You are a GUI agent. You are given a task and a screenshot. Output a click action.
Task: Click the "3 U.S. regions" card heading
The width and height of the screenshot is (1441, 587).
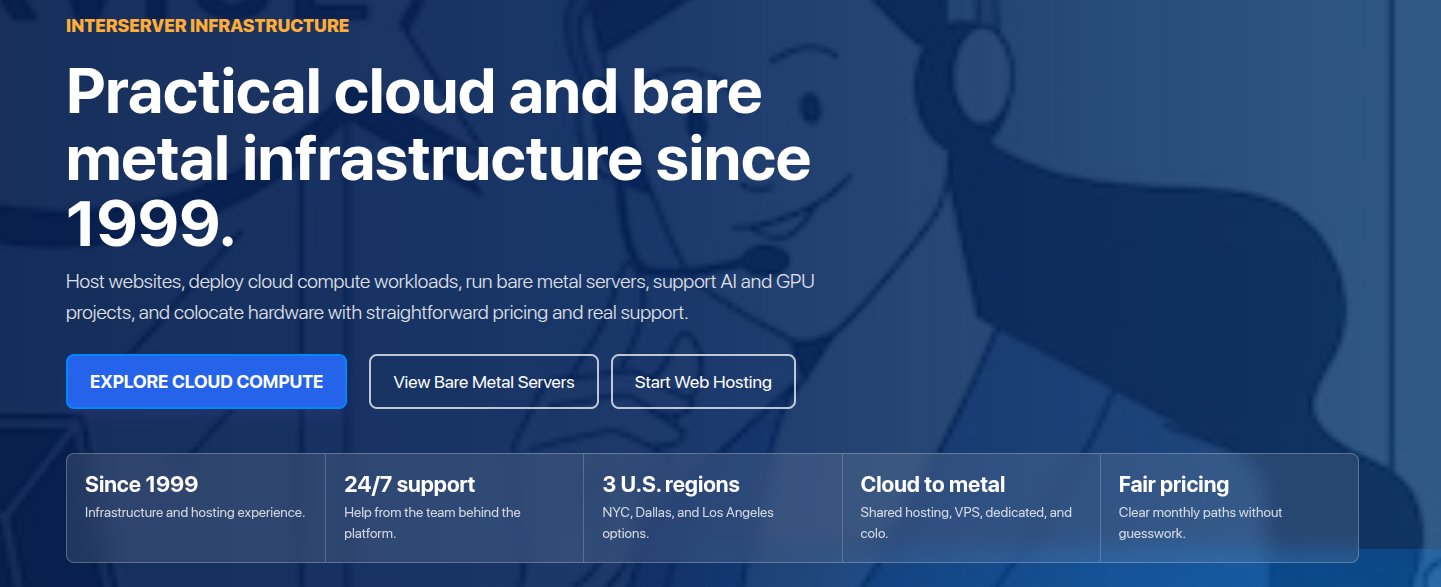coord(671,485)
